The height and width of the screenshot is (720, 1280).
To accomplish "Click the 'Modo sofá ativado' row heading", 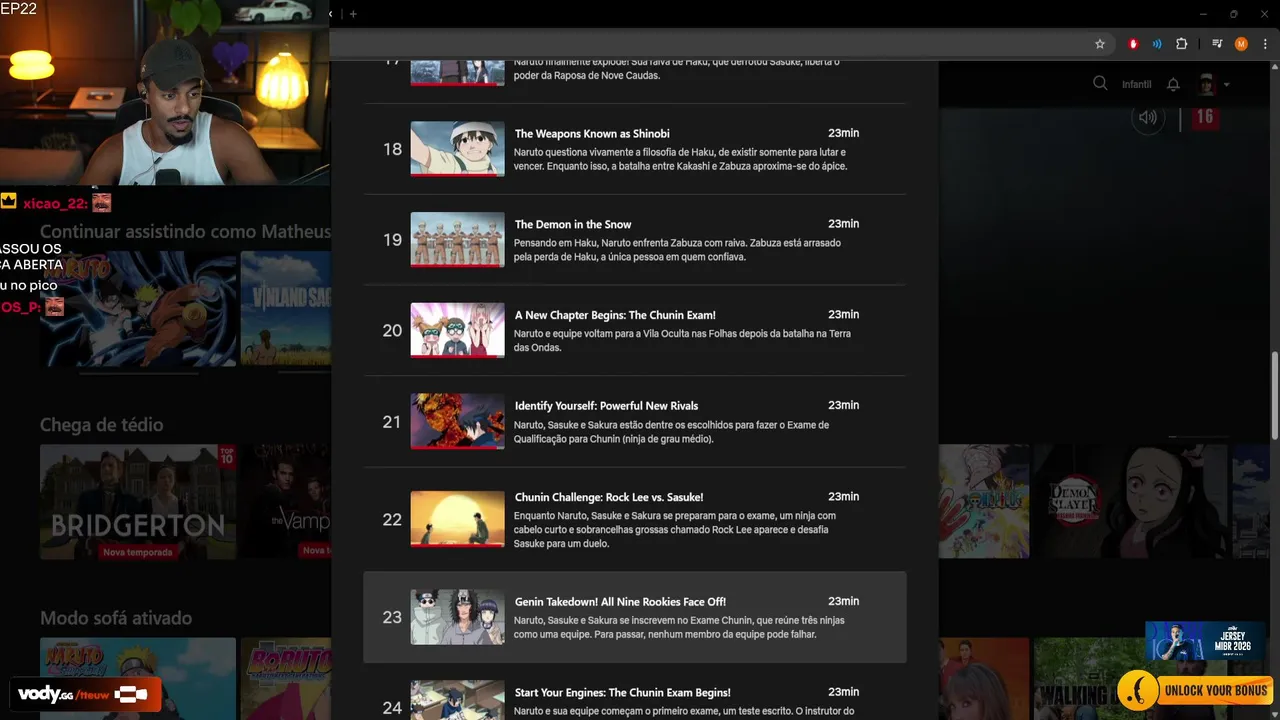I will 116,618.
